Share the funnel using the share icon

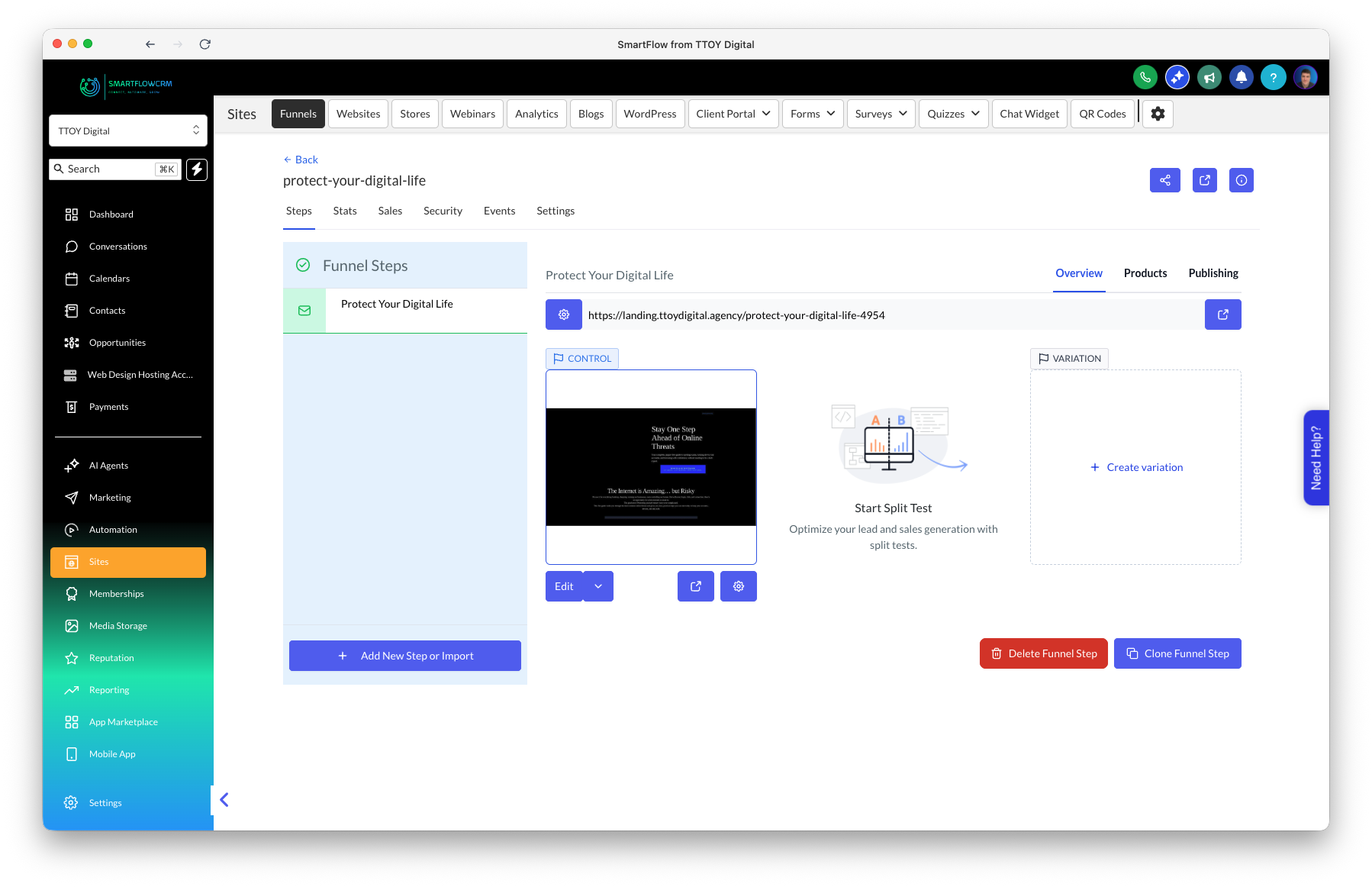pos(1164,180)
